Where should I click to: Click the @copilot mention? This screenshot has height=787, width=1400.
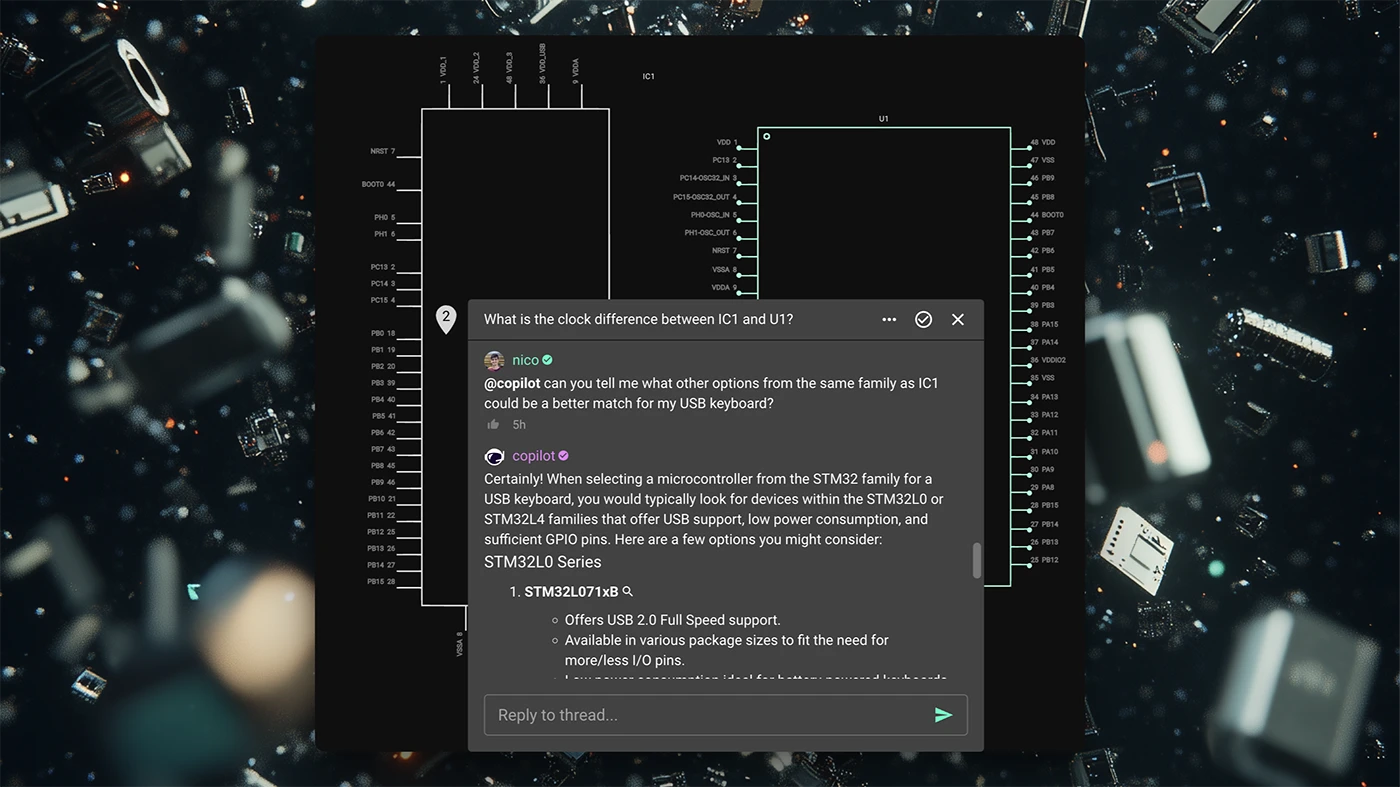tap(512, 382)
